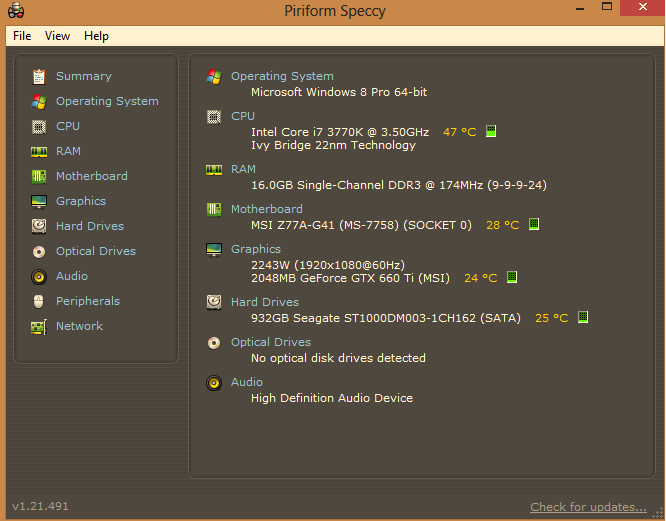Click the window resize grip corner

(x=658, y=513)
